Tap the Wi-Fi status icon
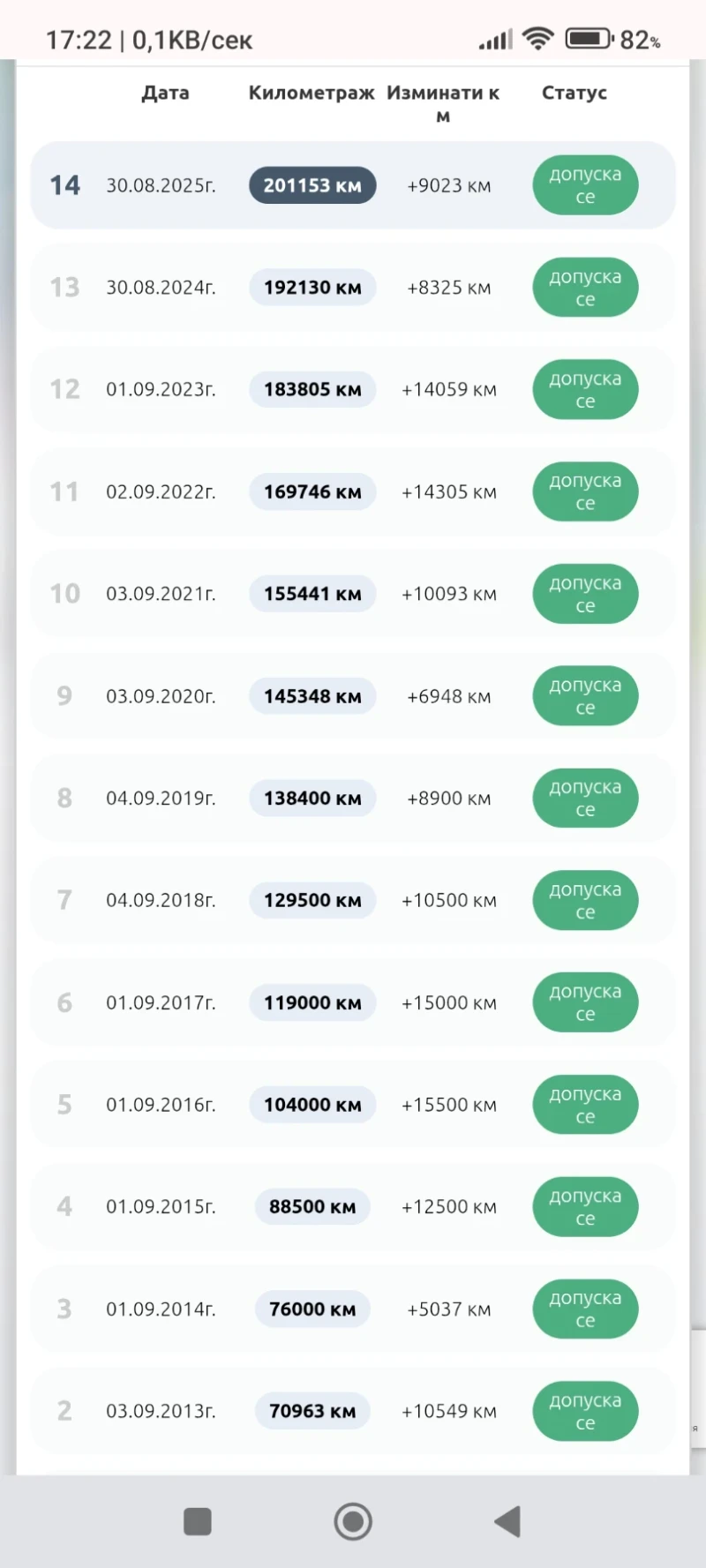Screen dimensions: 706x1568 [x=537, y=39]
